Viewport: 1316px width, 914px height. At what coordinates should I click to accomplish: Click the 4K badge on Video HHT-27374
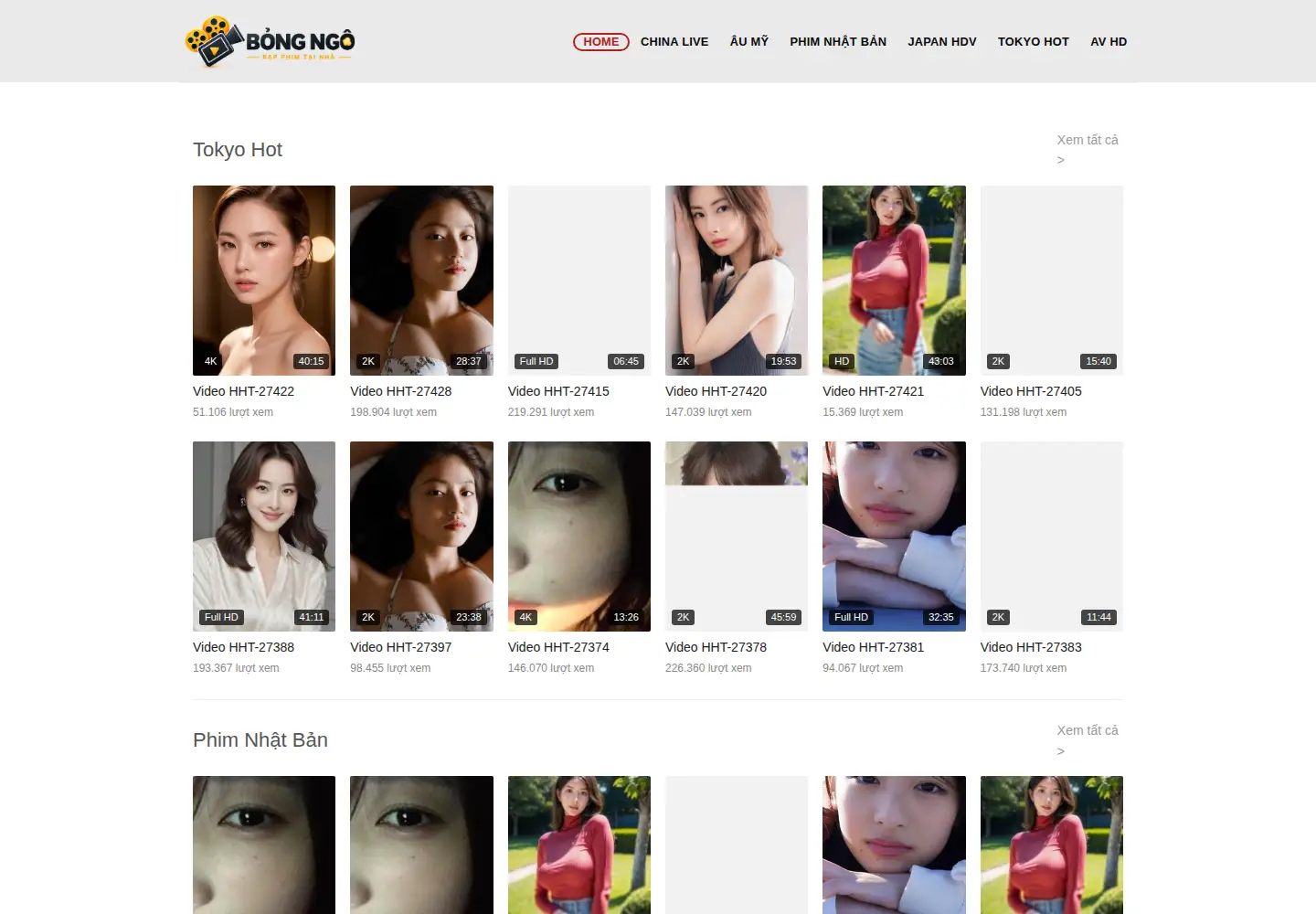525,617
